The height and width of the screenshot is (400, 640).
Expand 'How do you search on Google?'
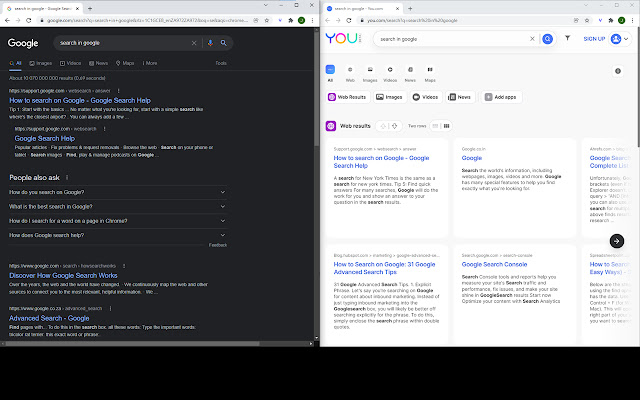pyautogui.click(x=118, y=192)
